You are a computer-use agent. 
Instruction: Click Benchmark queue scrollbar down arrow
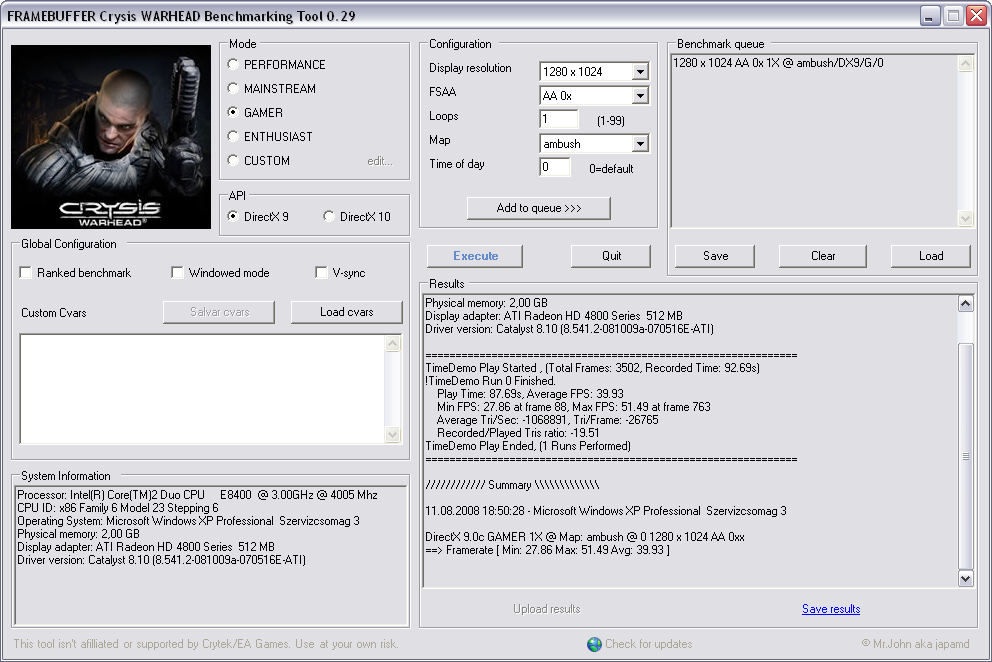[x=965, y=218]
